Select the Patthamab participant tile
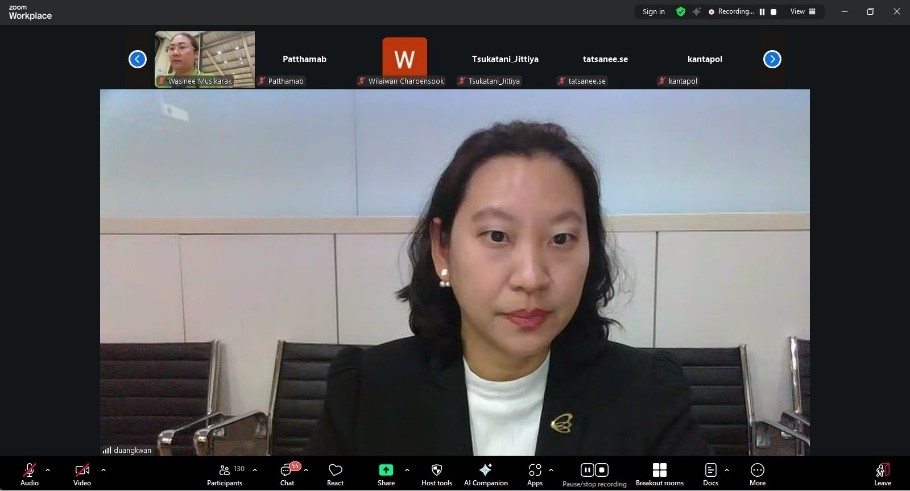This screenshot has height=491, width=910. [304, 60]
